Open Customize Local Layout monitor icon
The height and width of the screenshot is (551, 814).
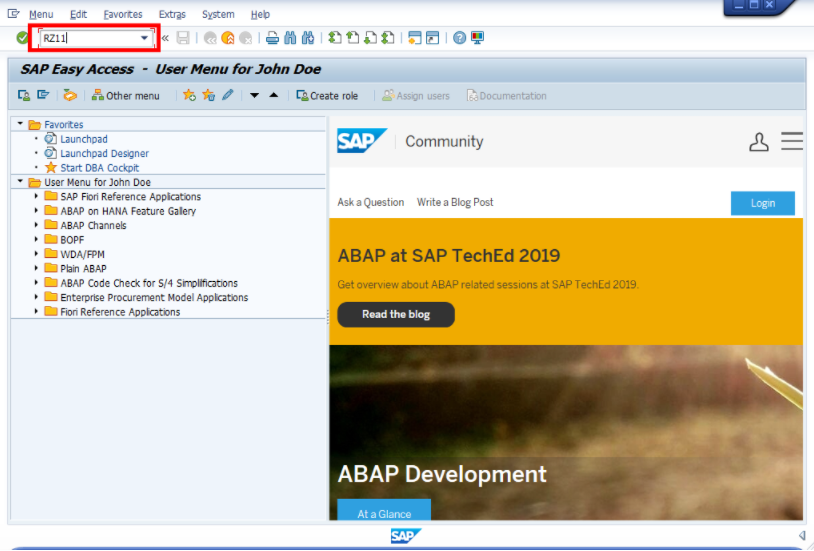477,38
